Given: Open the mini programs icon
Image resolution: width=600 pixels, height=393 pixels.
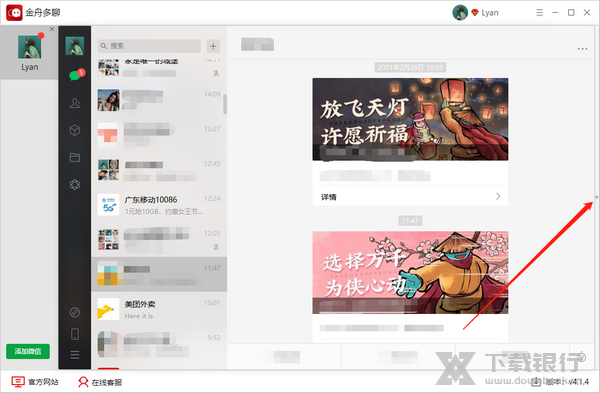Looking at the screenshot, I should point(75,312).
